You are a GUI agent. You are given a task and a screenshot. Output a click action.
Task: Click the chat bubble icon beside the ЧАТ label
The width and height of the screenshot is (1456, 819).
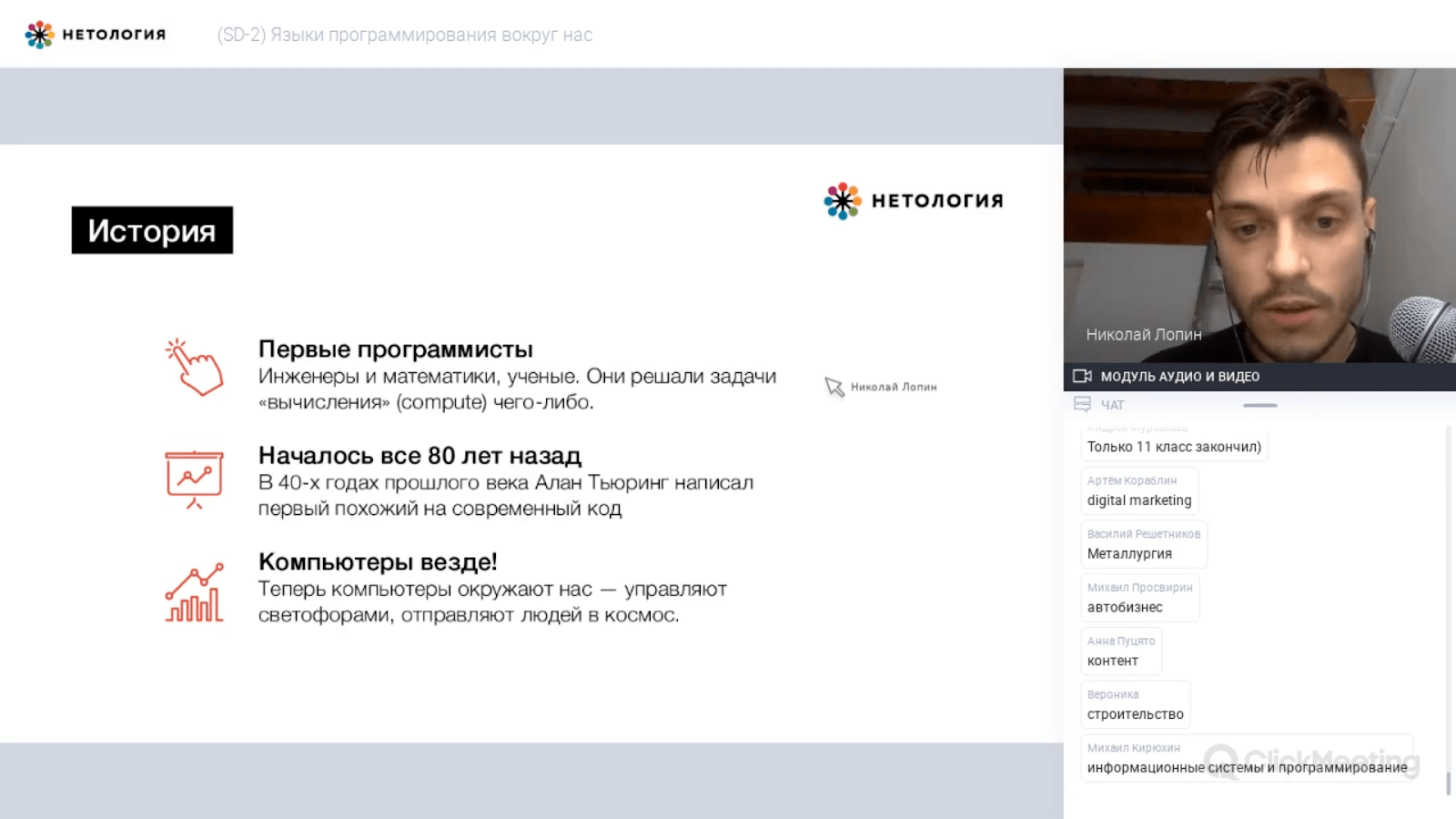pyautogui.click(x=1083, y=405)
